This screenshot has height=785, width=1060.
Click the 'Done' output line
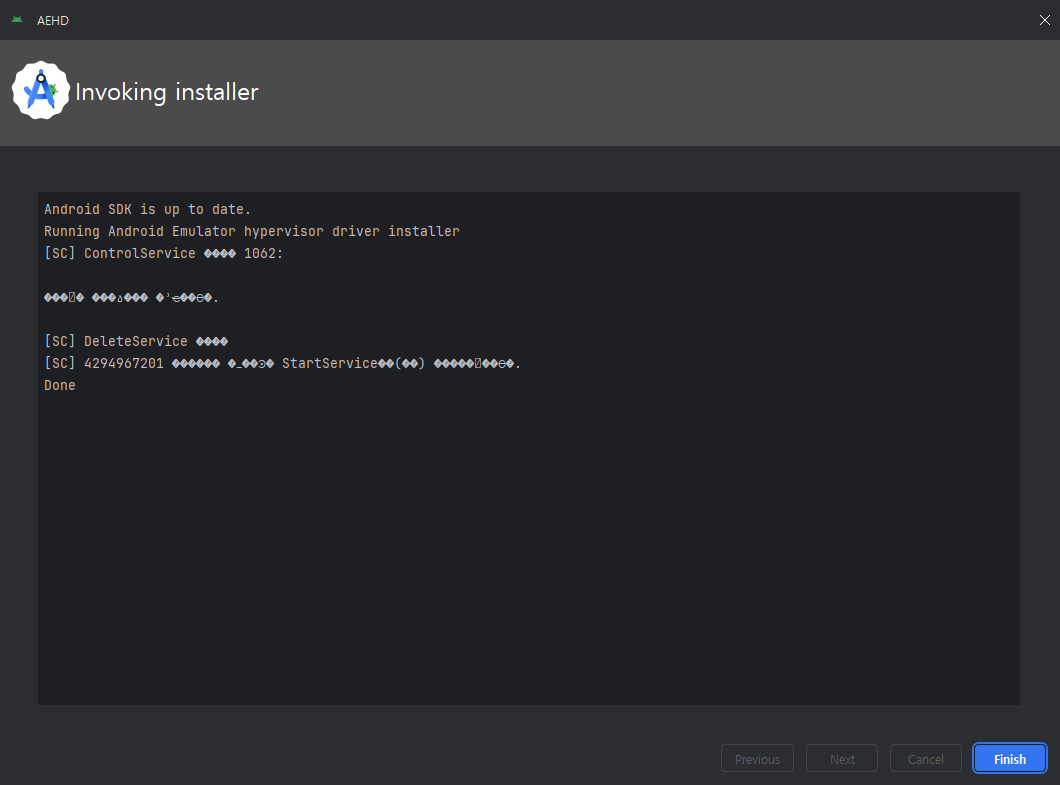pos(59,385)
